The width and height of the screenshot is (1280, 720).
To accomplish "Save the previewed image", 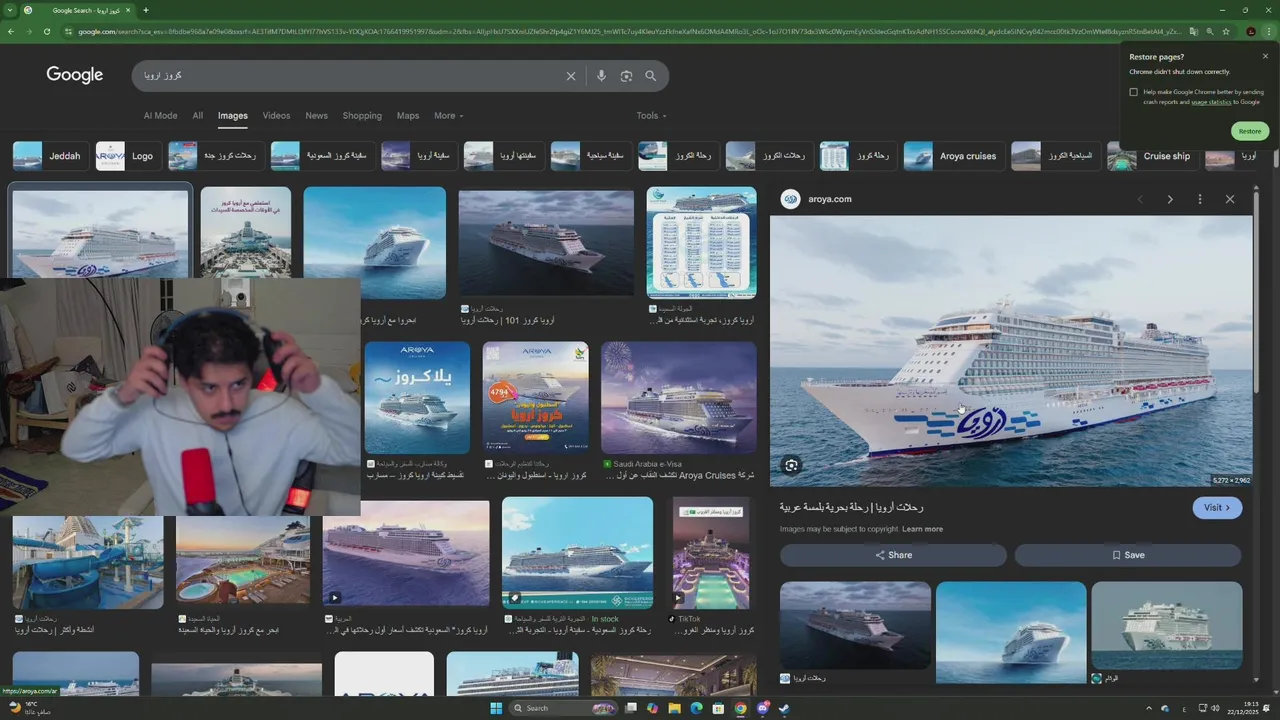I will pos(1128,555).
